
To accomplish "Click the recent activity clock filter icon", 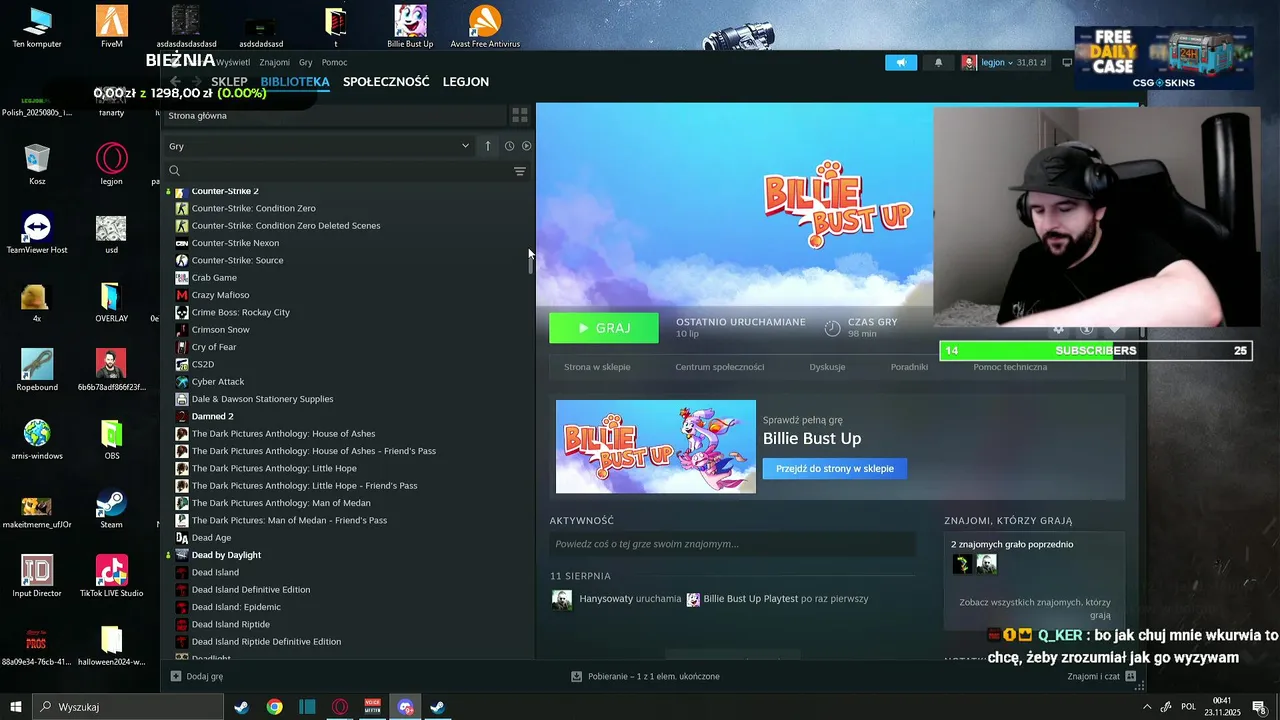I will (x=509, y=146).
